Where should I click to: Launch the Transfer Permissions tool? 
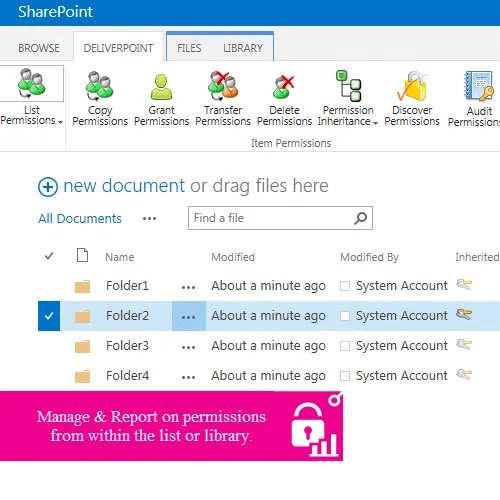[223, 86]
